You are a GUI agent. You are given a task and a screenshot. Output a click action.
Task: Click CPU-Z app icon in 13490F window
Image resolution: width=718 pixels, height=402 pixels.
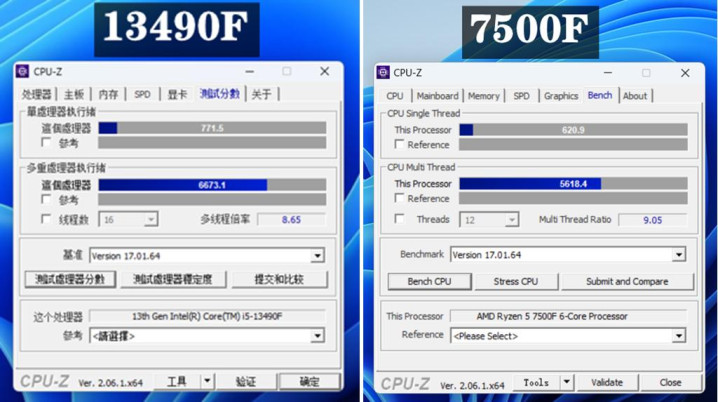[x=22, y=71]
